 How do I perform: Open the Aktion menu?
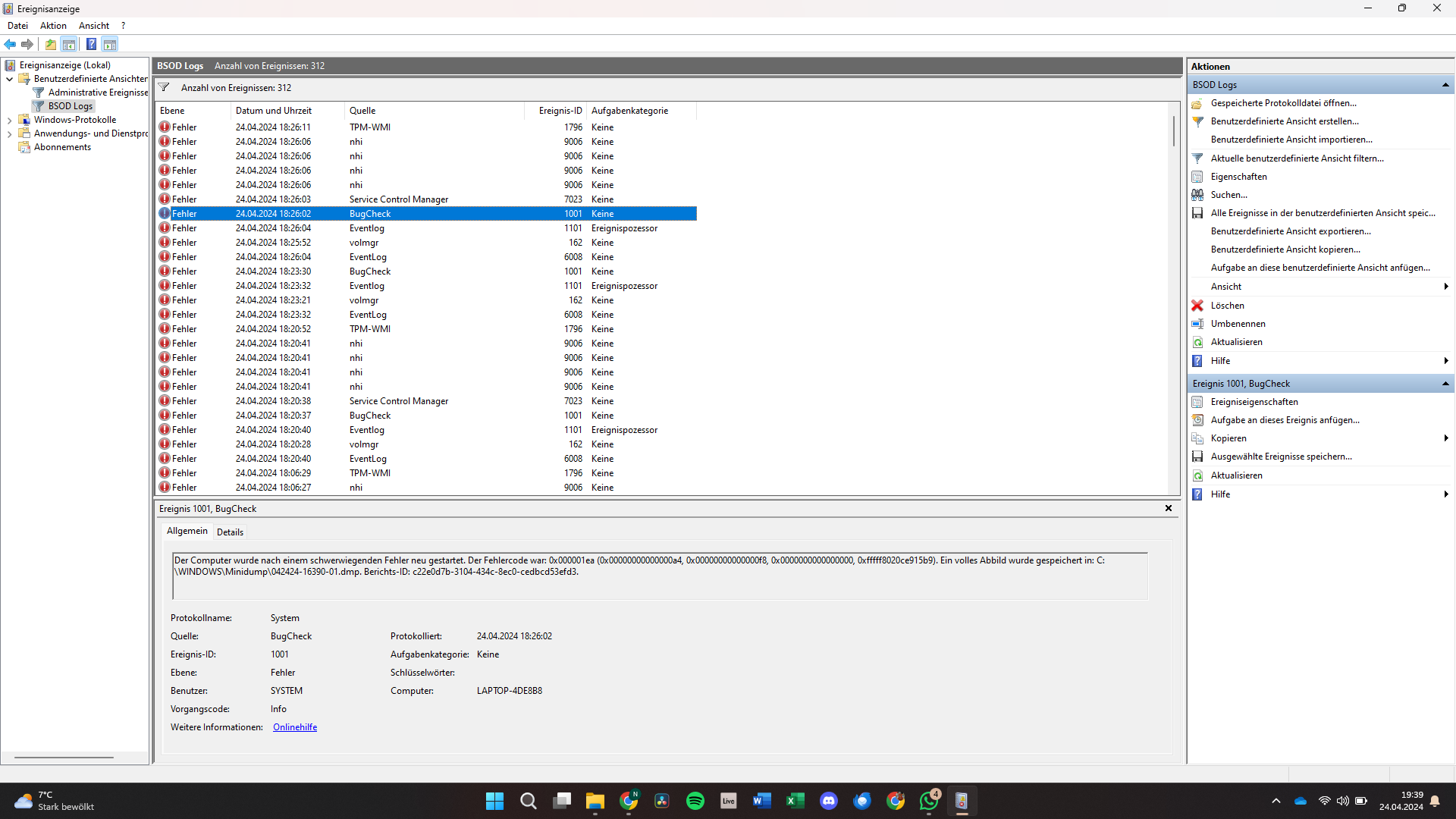53,26
